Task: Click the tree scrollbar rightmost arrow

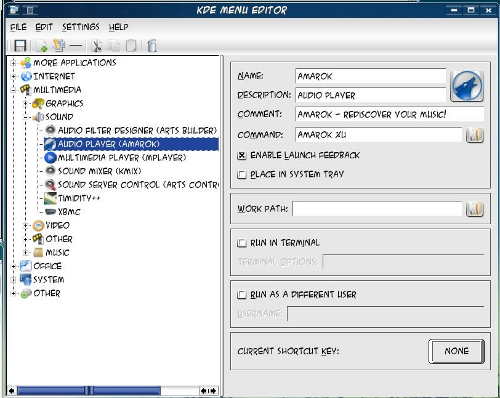Action: click(213, 390)
